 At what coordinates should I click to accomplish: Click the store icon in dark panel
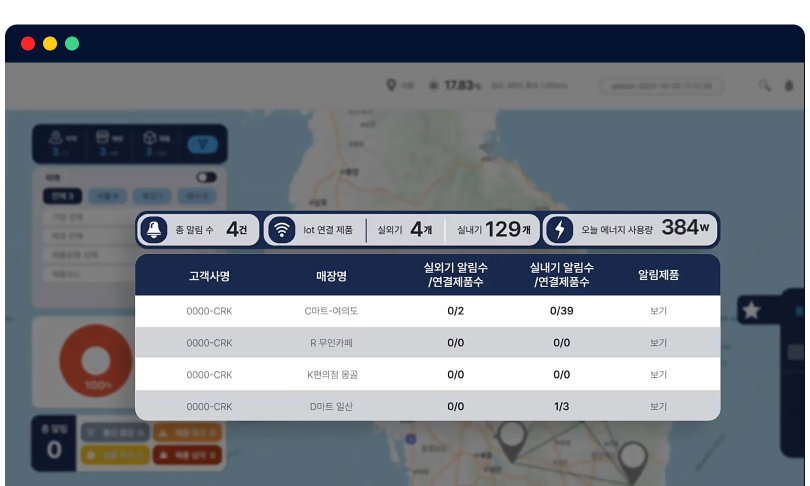pos(103,137)
